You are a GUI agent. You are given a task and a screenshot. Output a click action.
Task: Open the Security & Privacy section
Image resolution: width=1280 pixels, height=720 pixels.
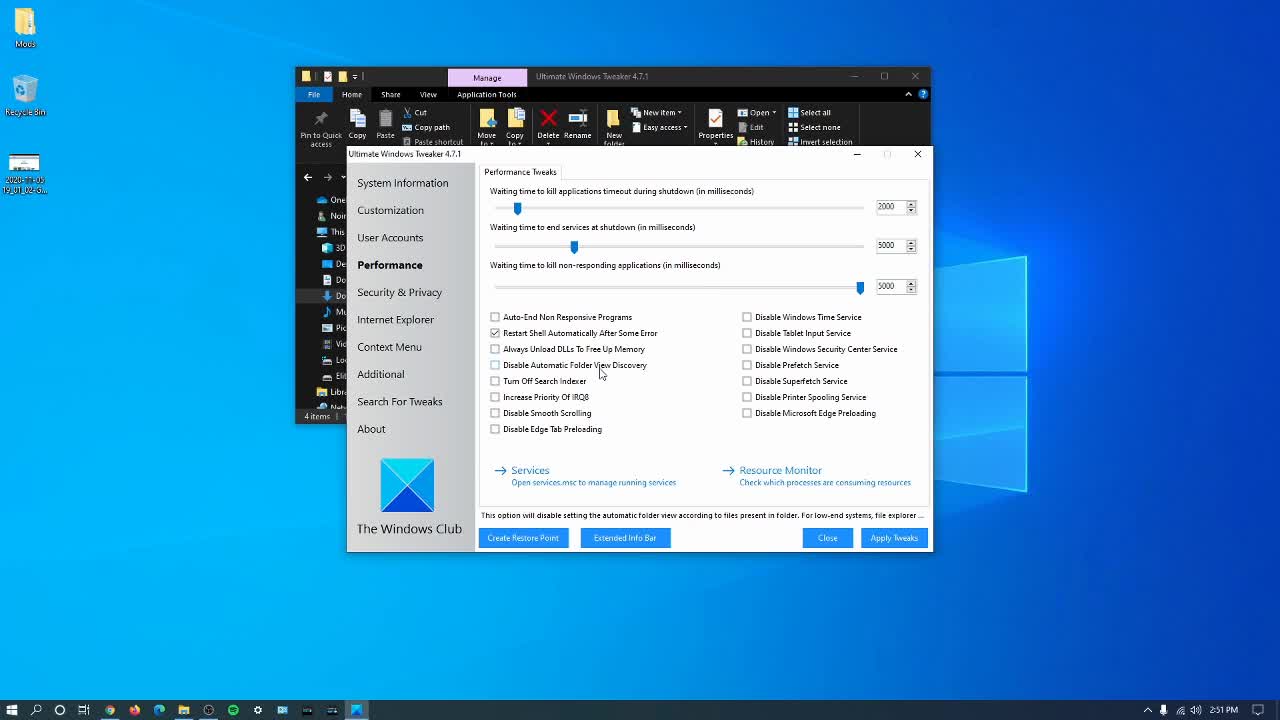click(400, 292)
